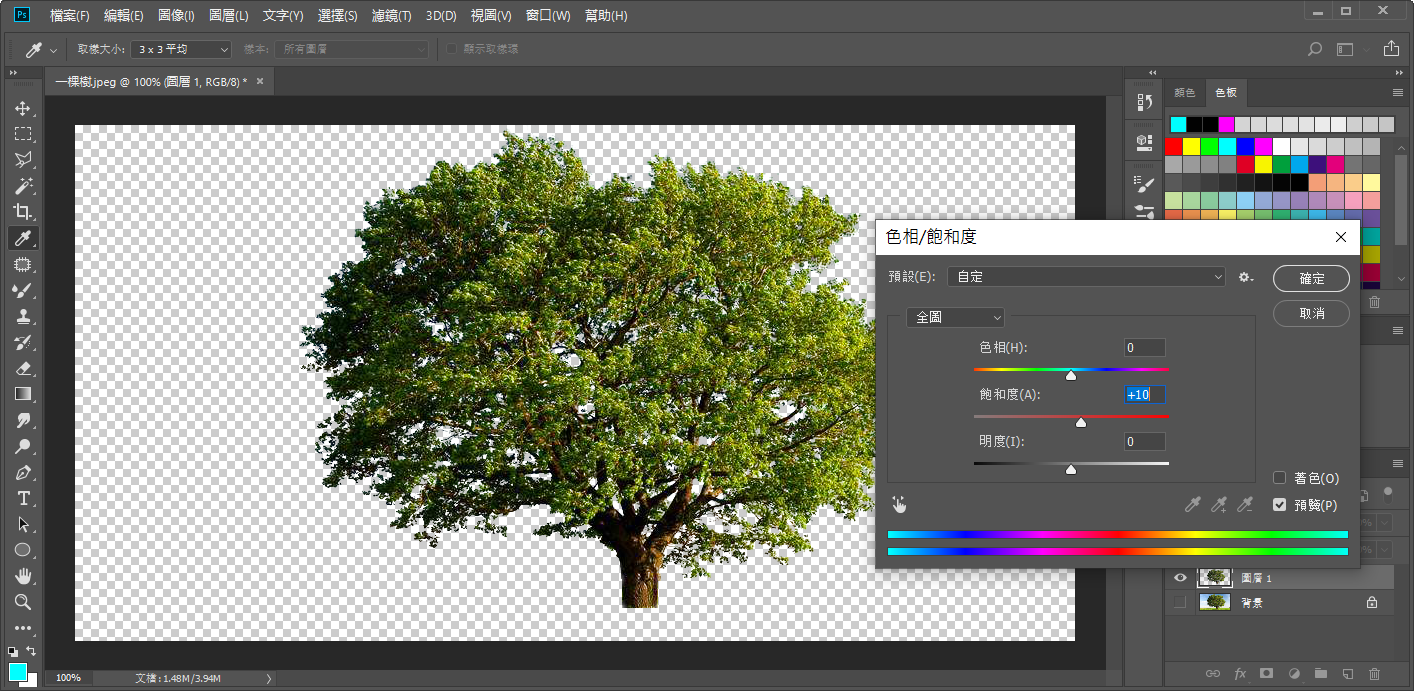The width and height of the screenshot is (1414, 691).
Task: Open the 預設 preset dropdown
Action: [x=1086, y=277]
